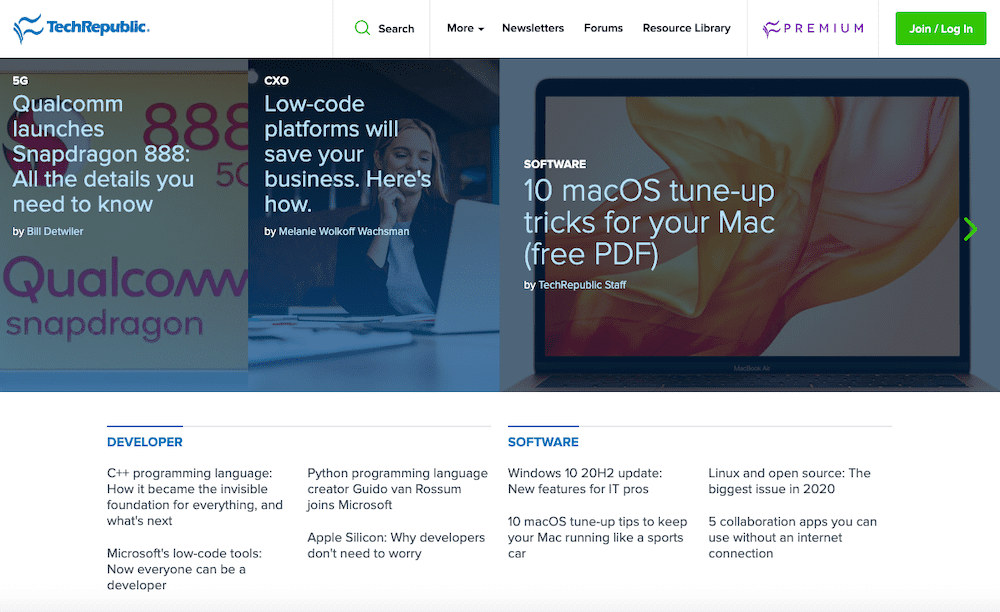
Task: Open the SOFTWARE section heading
Action: [543, 442]
